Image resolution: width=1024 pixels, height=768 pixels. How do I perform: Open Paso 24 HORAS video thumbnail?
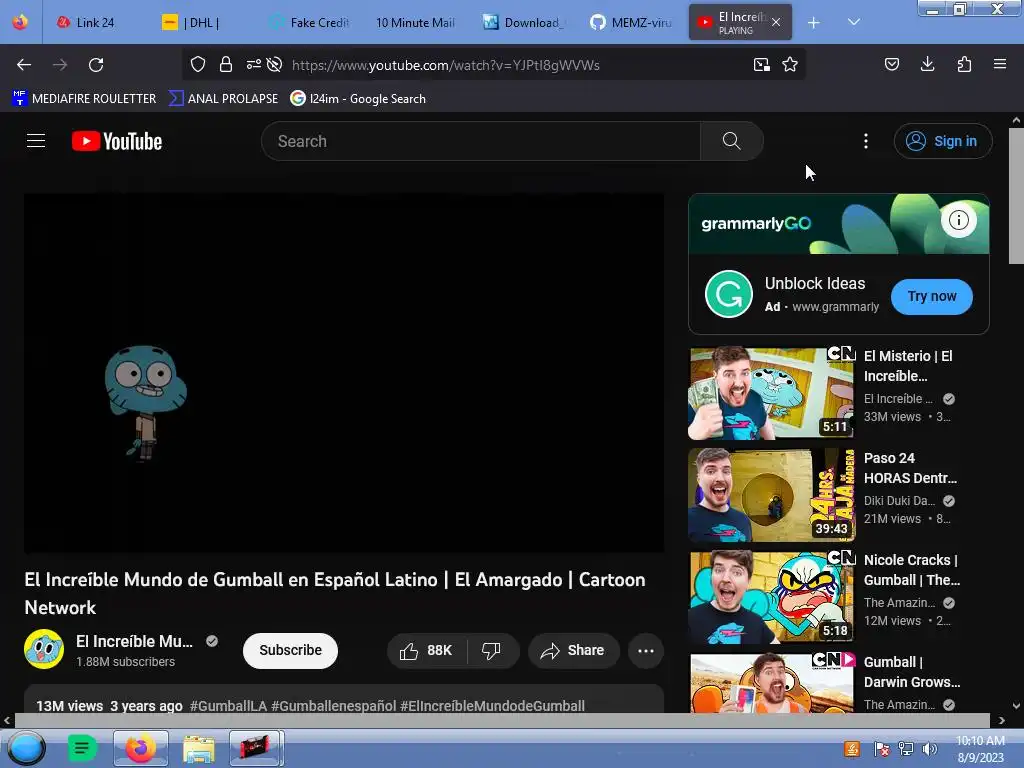tap(772, 495)
